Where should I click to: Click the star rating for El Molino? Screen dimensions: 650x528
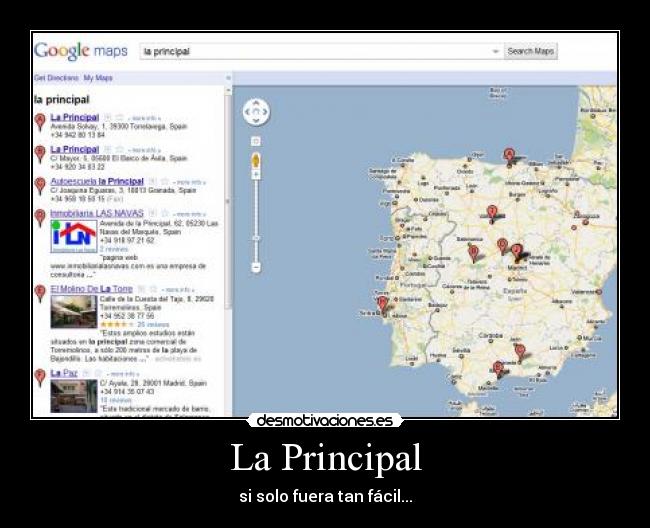pos(117,325)
